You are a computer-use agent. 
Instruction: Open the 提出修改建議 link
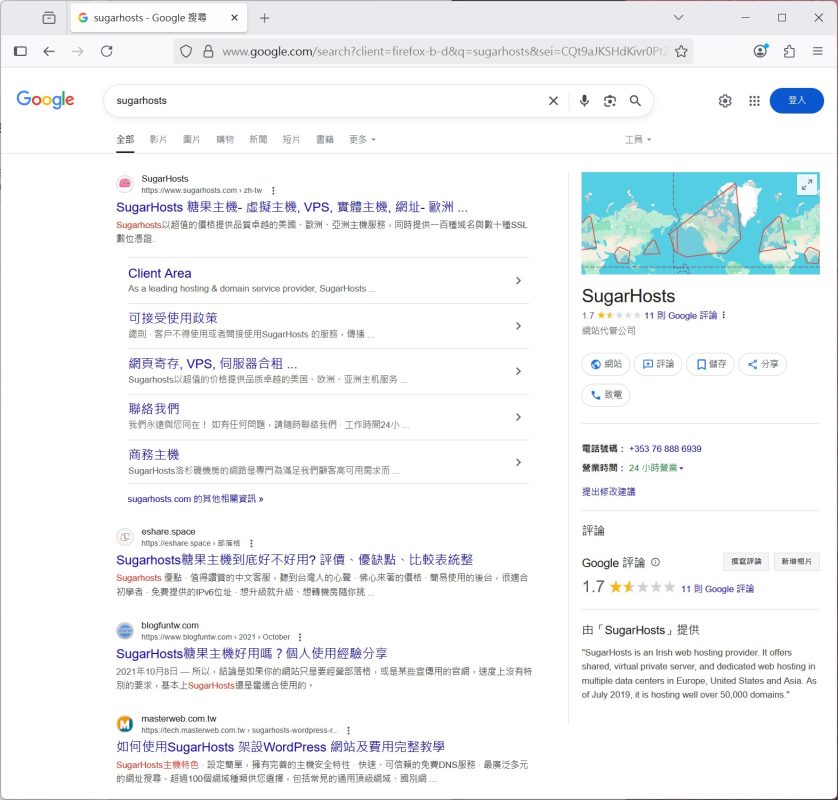pyautogui.click(x=609, y=492)
